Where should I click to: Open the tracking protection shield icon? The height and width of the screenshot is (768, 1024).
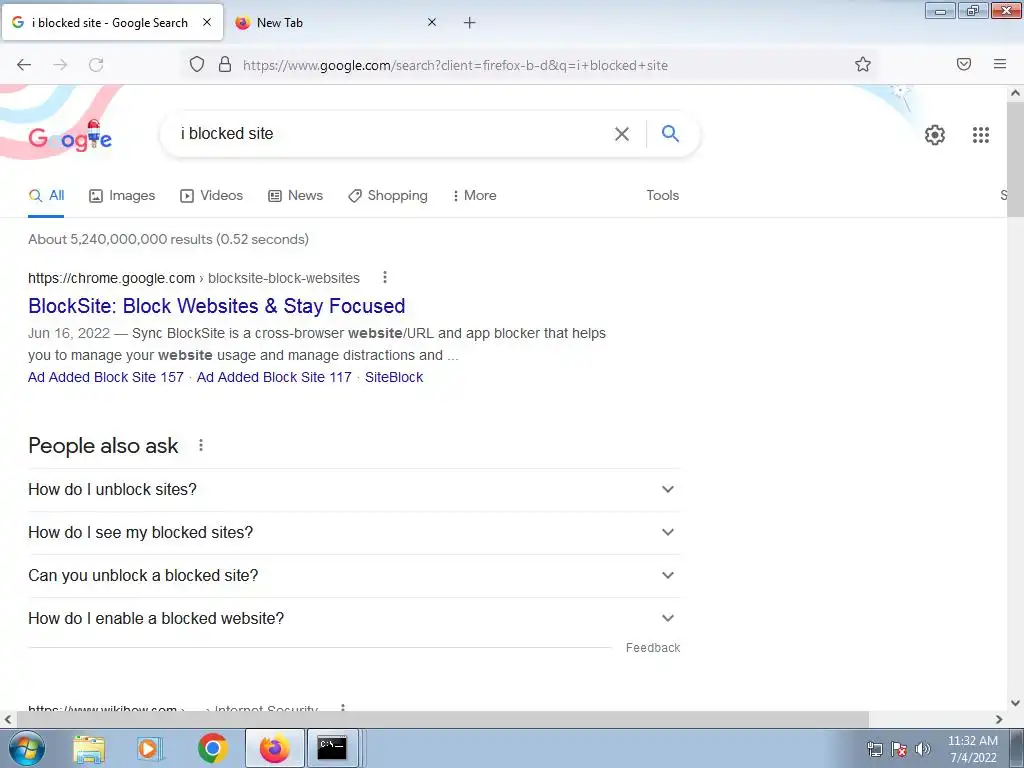197,64
